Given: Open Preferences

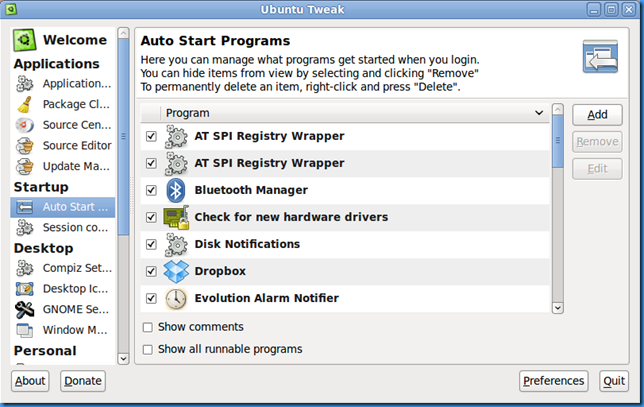Looking at the screenshot, I should coord(553,381).
